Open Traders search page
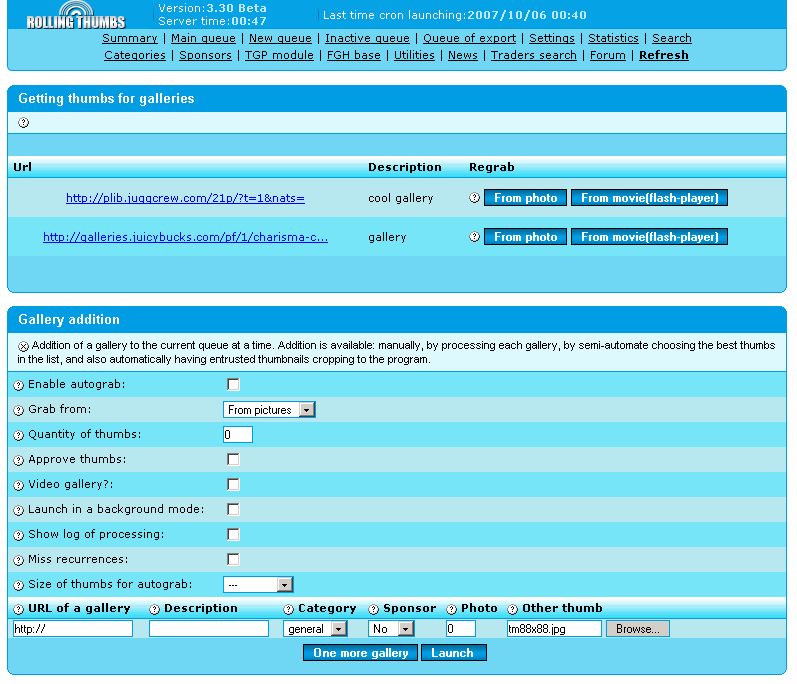797x684 pixels. 534,55
